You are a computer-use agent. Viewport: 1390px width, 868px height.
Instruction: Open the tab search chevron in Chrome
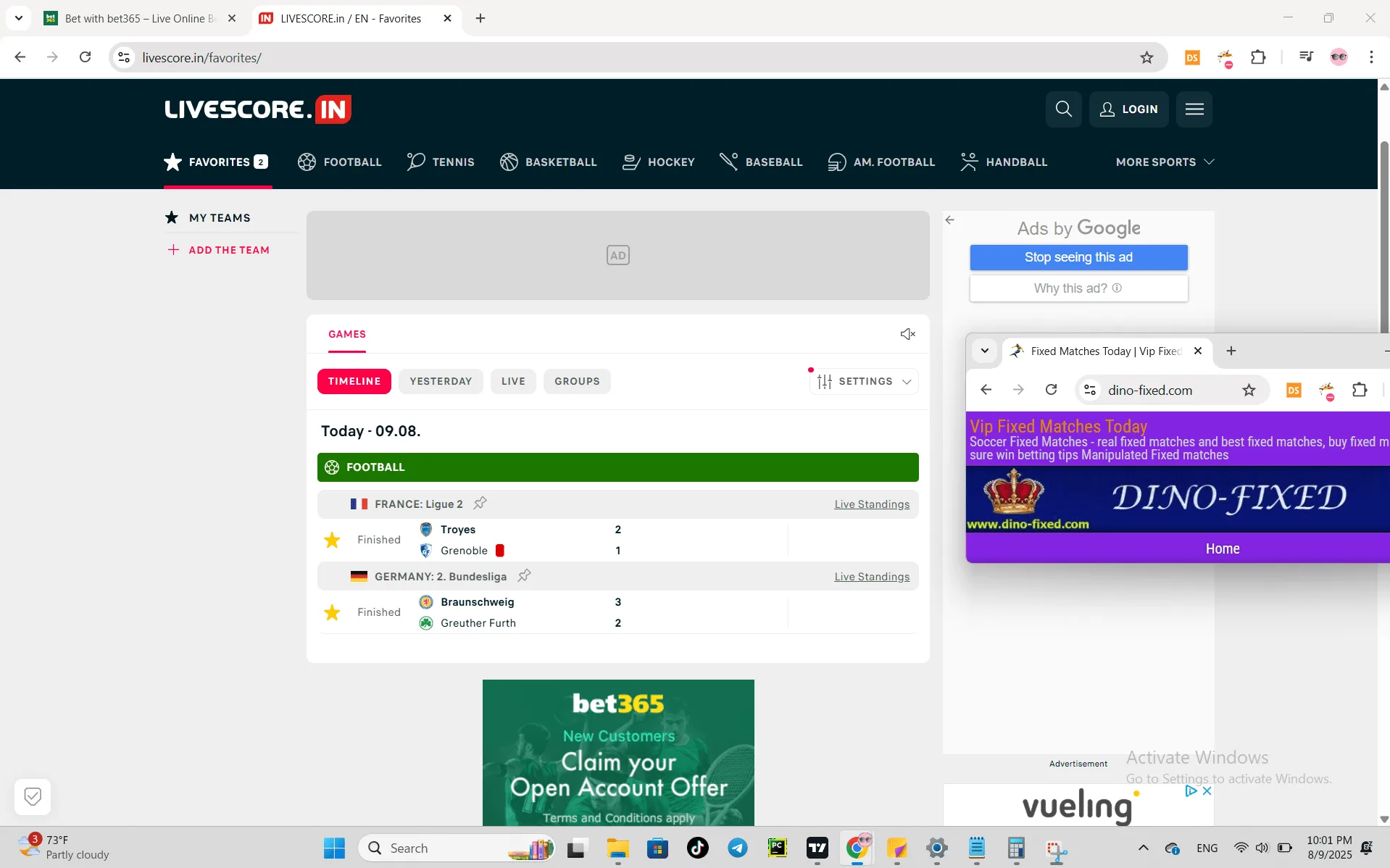pyautogui.click(x=19, y=18)
